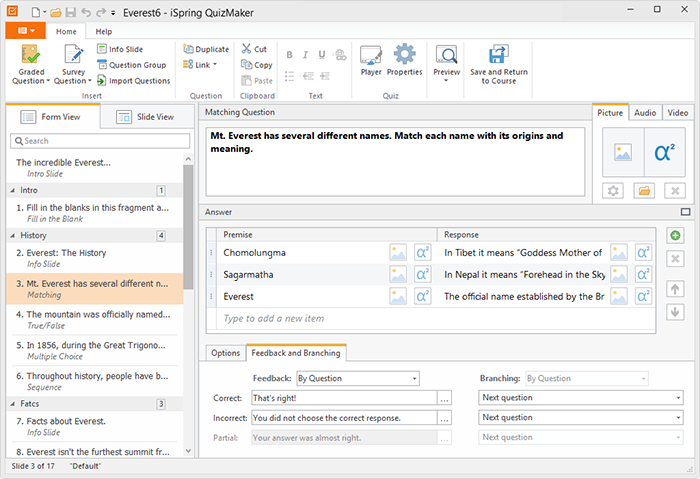Add a new matching item
This screenshot has height=479, width=700.
click(x=675, y=235)
